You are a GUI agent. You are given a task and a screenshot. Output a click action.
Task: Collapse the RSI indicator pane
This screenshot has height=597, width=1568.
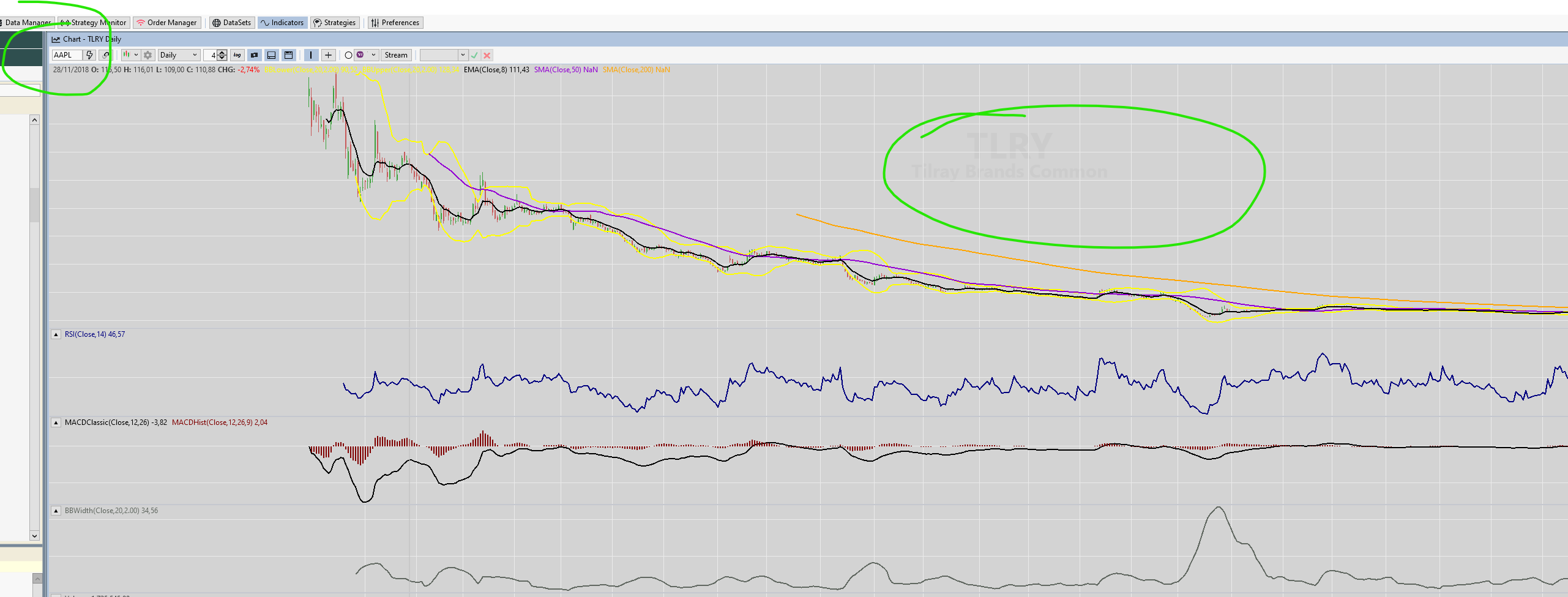coord(56,334)
